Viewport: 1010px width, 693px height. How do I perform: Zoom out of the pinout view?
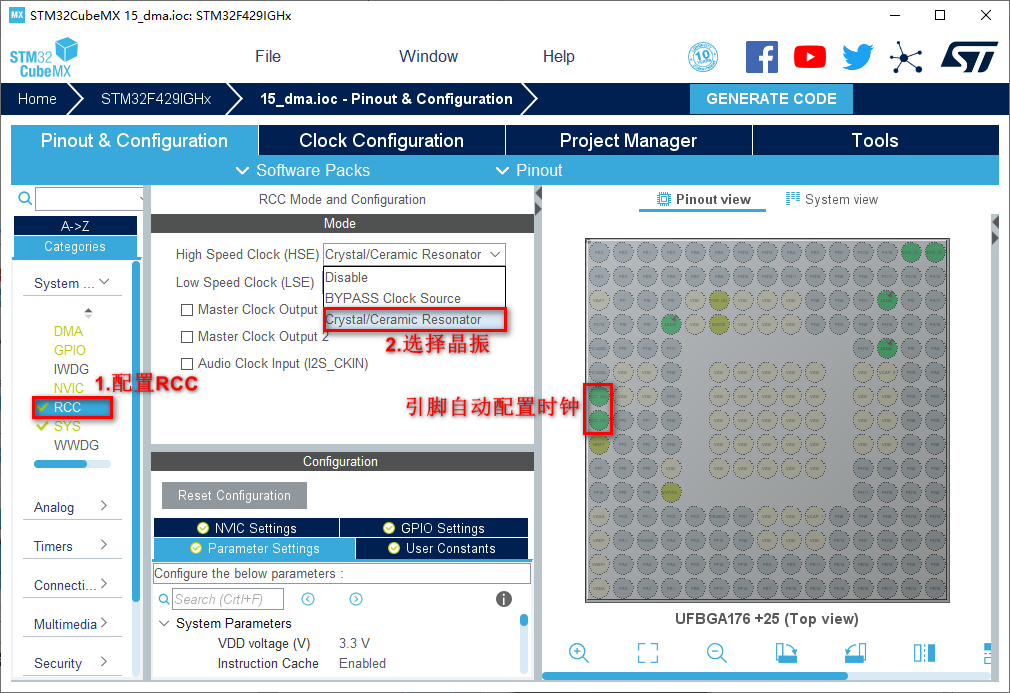coord(716,653)
